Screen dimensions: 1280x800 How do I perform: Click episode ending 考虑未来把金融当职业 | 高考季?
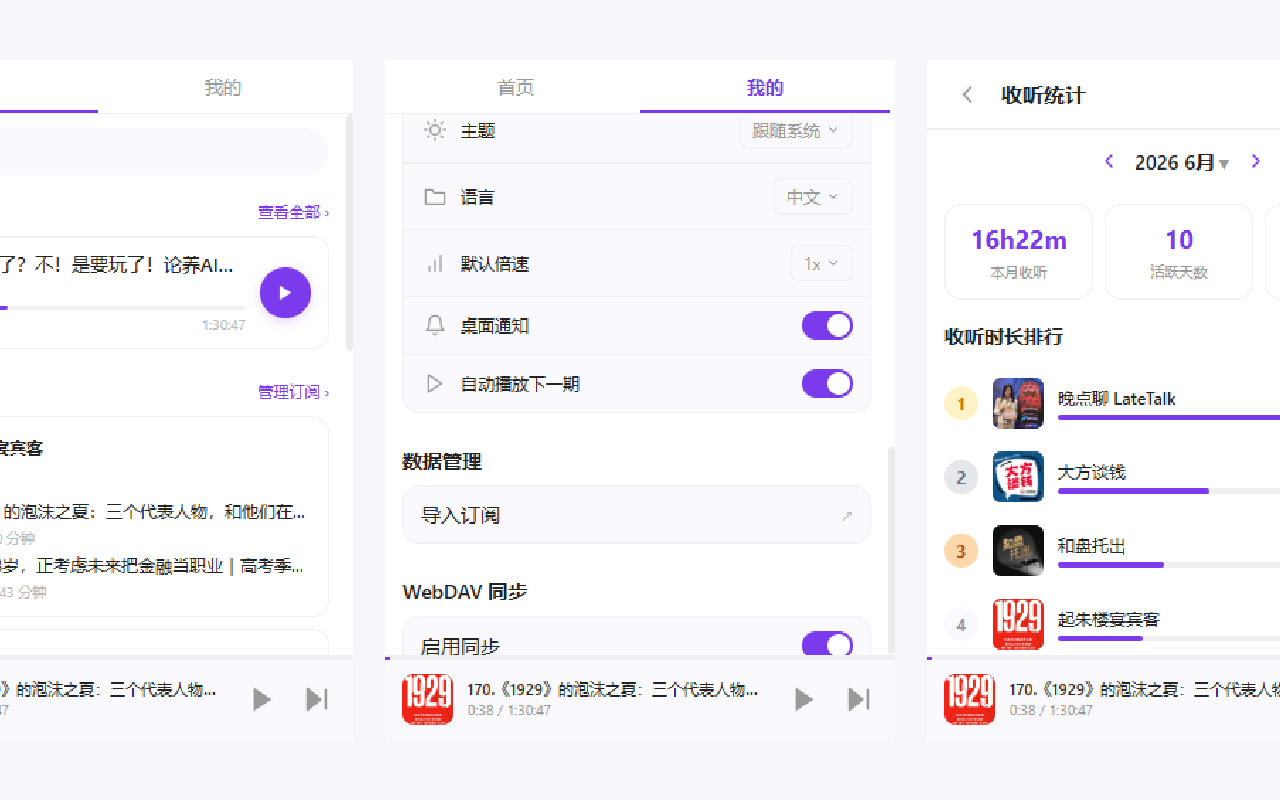click(x=152, y=566)
